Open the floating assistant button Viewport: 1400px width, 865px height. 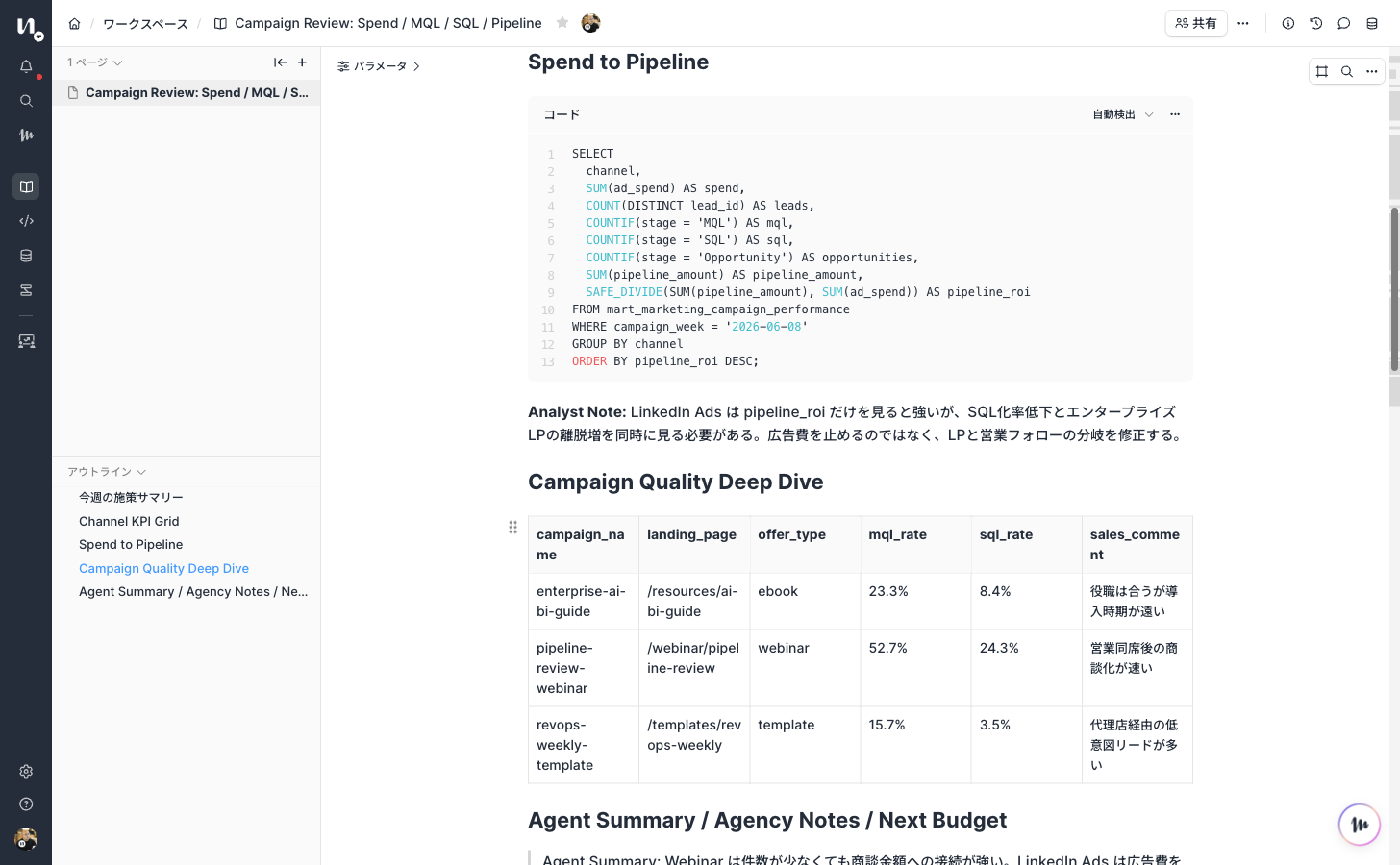(x=1360, y=825)
